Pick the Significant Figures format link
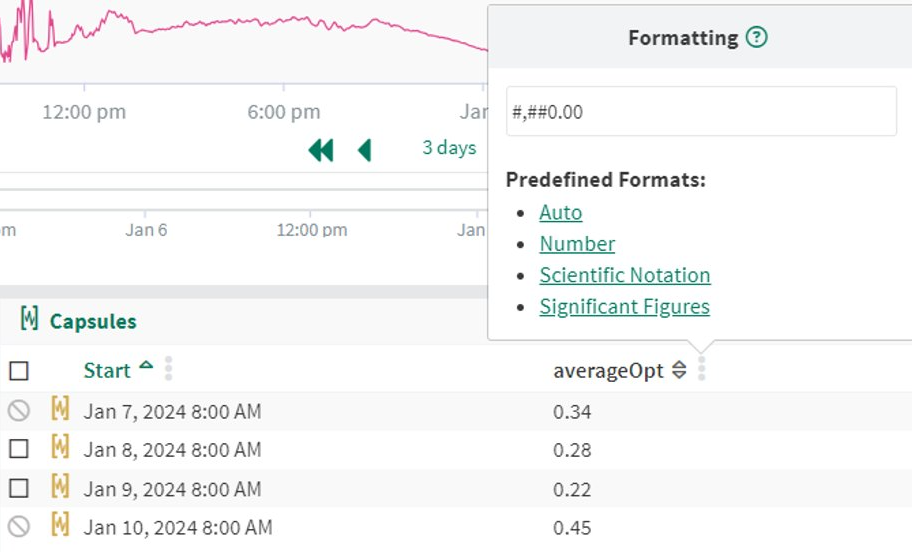912x552 pixels. 624,306
